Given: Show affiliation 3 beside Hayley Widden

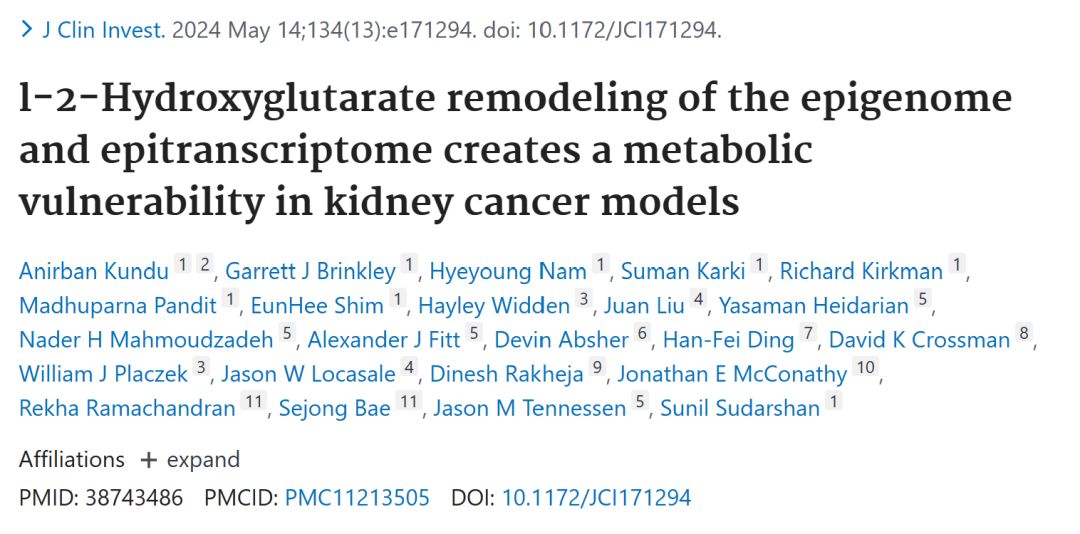Looking at the screenshot, I should pos(584,298).
